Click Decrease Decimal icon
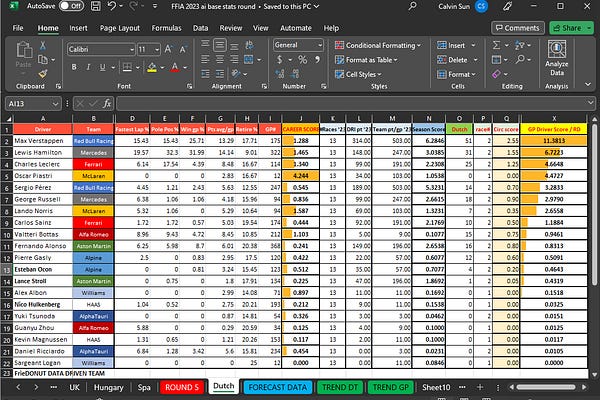600x400 pixels. coord(295,74)
